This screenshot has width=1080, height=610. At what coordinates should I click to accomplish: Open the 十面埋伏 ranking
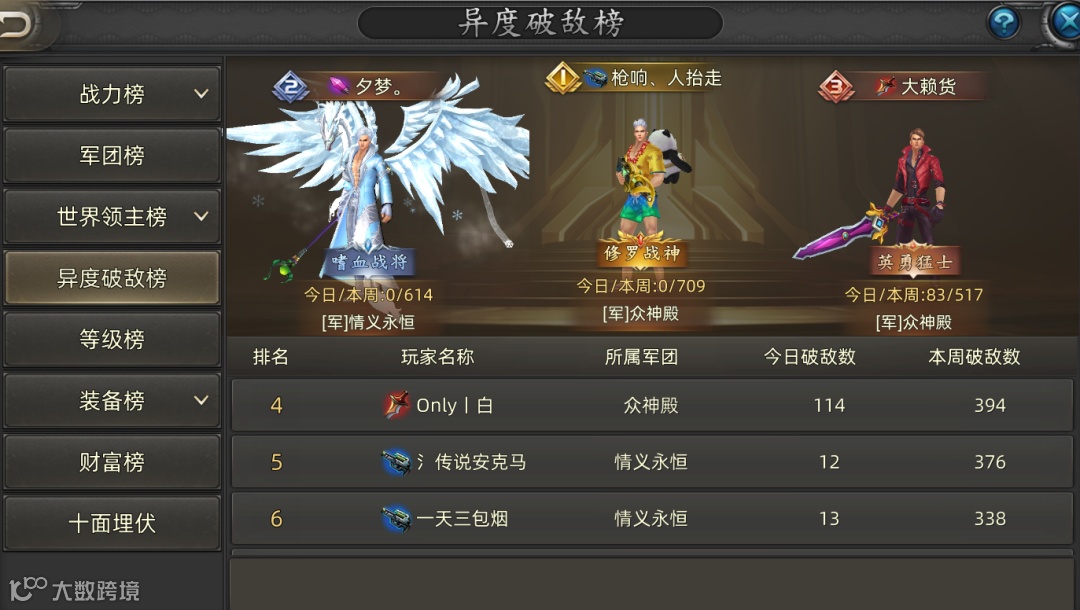112,523
